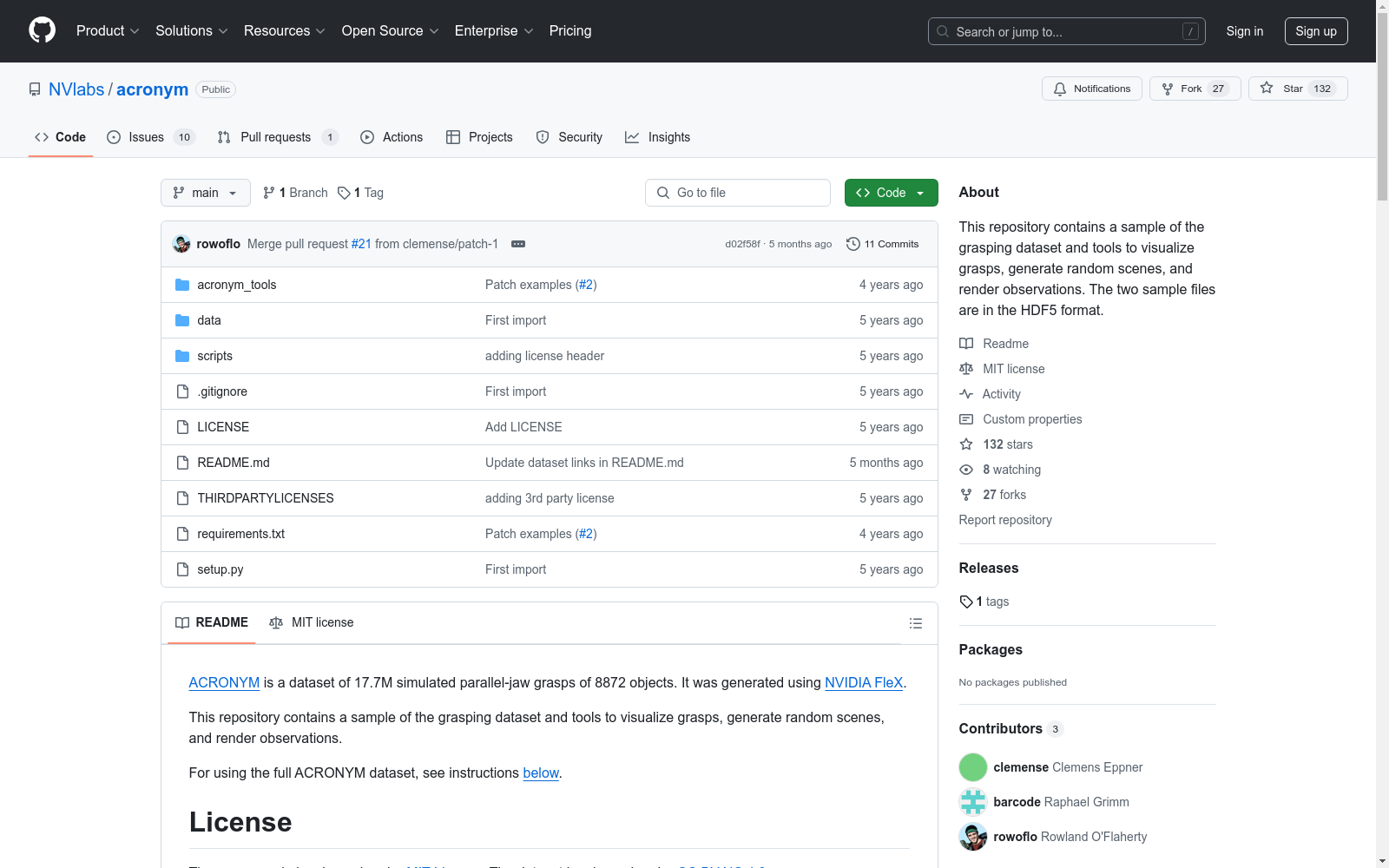Screen dimensions: 1389x868
Task: Click the book icon beside Readme link
Action: pos(966,344)
